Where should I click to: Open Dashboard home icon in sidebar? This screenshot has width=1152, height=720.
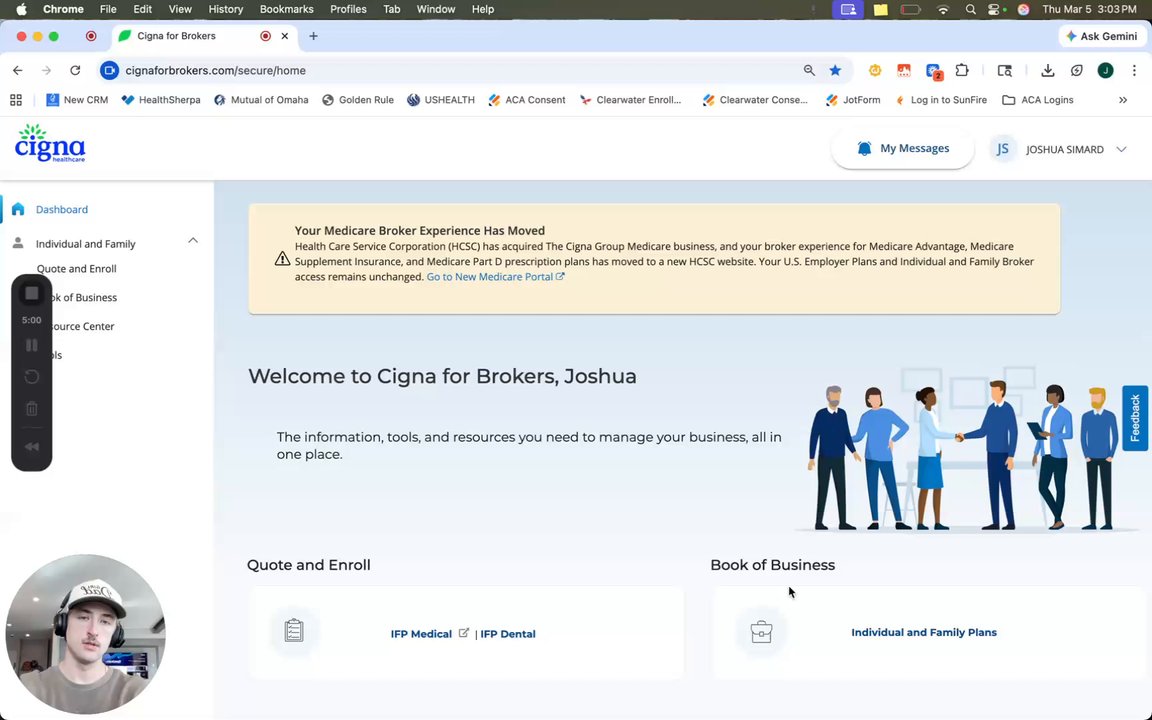click(x=18, y=209)
